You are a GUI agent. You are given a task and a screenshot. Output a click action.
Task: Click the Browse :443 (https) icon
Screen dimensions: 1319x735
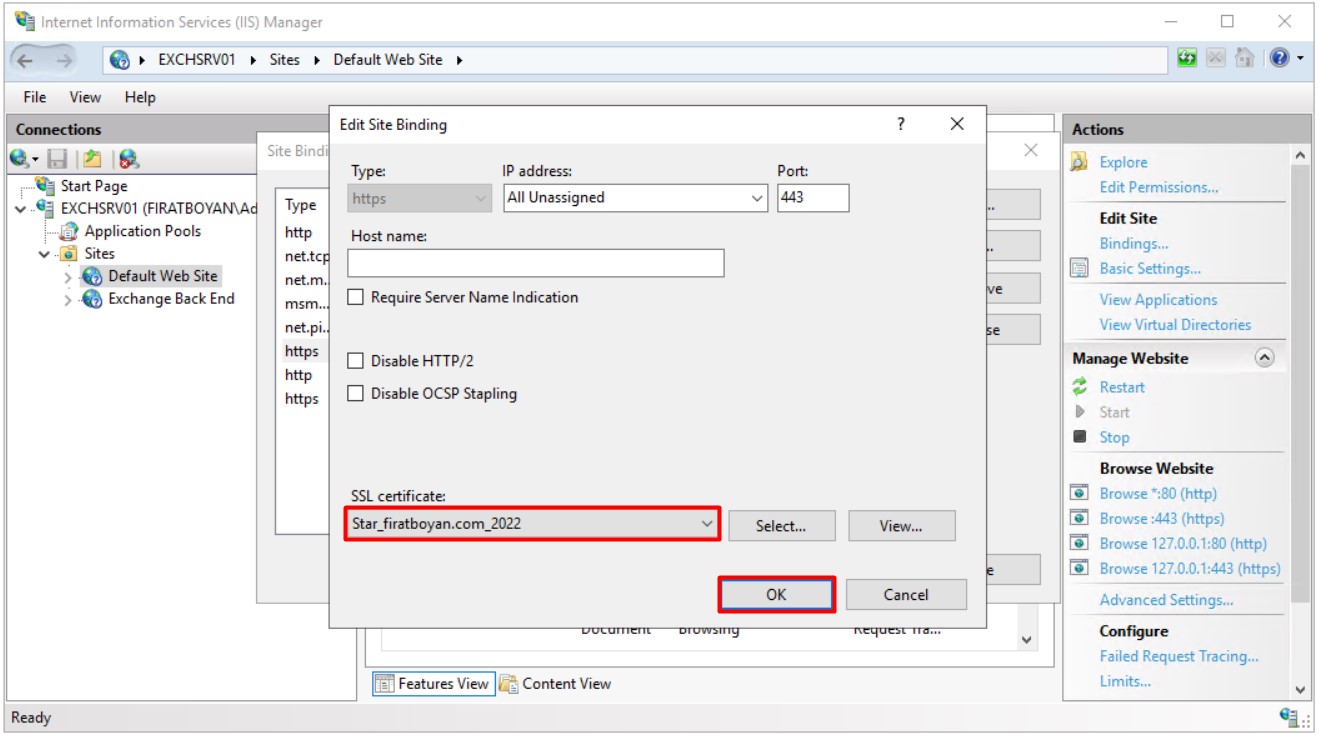[x=1079, y=518]
